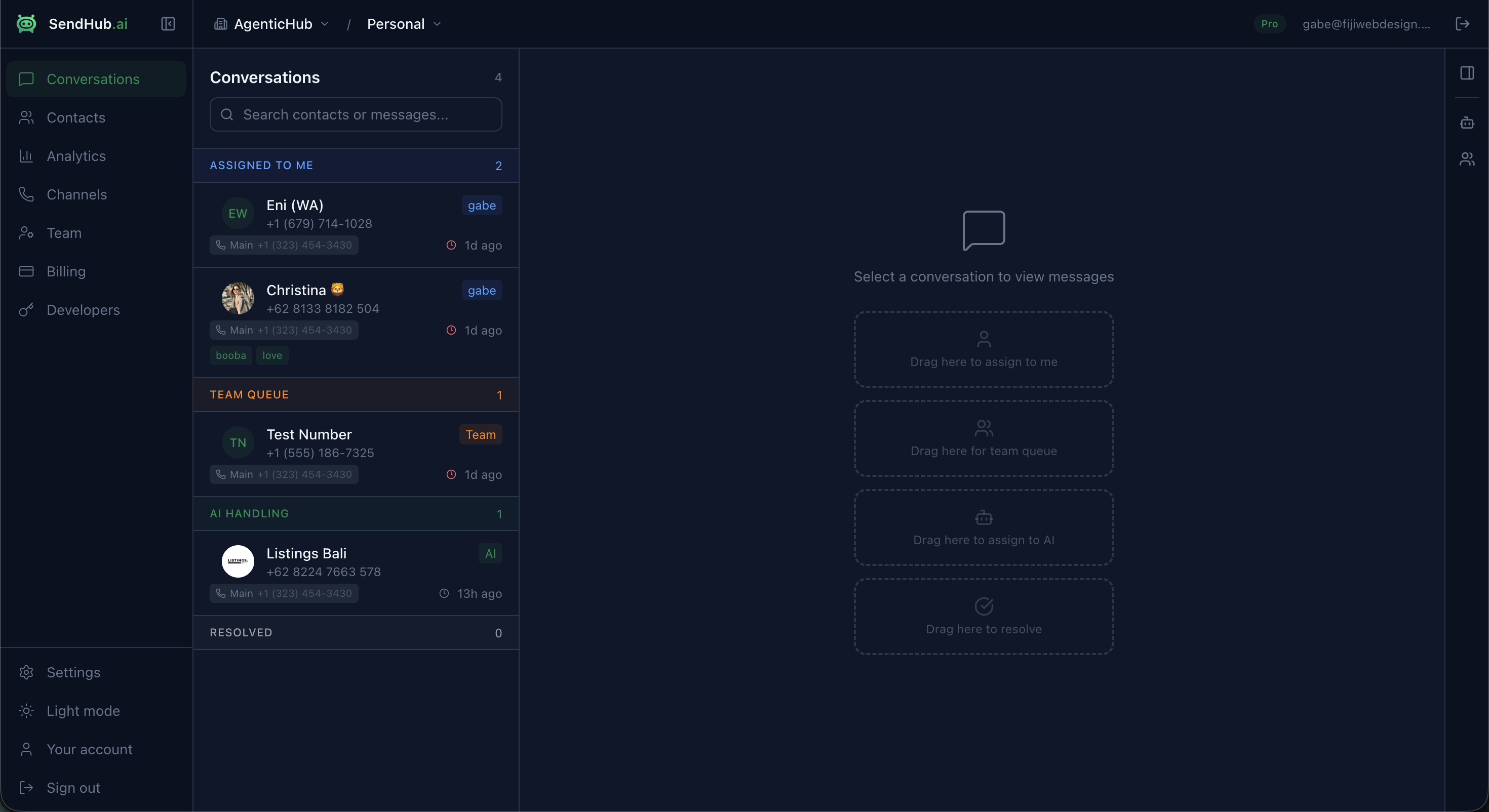Open the team members panel in right rail
The height and width of the screenshot is (812, 1489).
[x=1466, y=159]
